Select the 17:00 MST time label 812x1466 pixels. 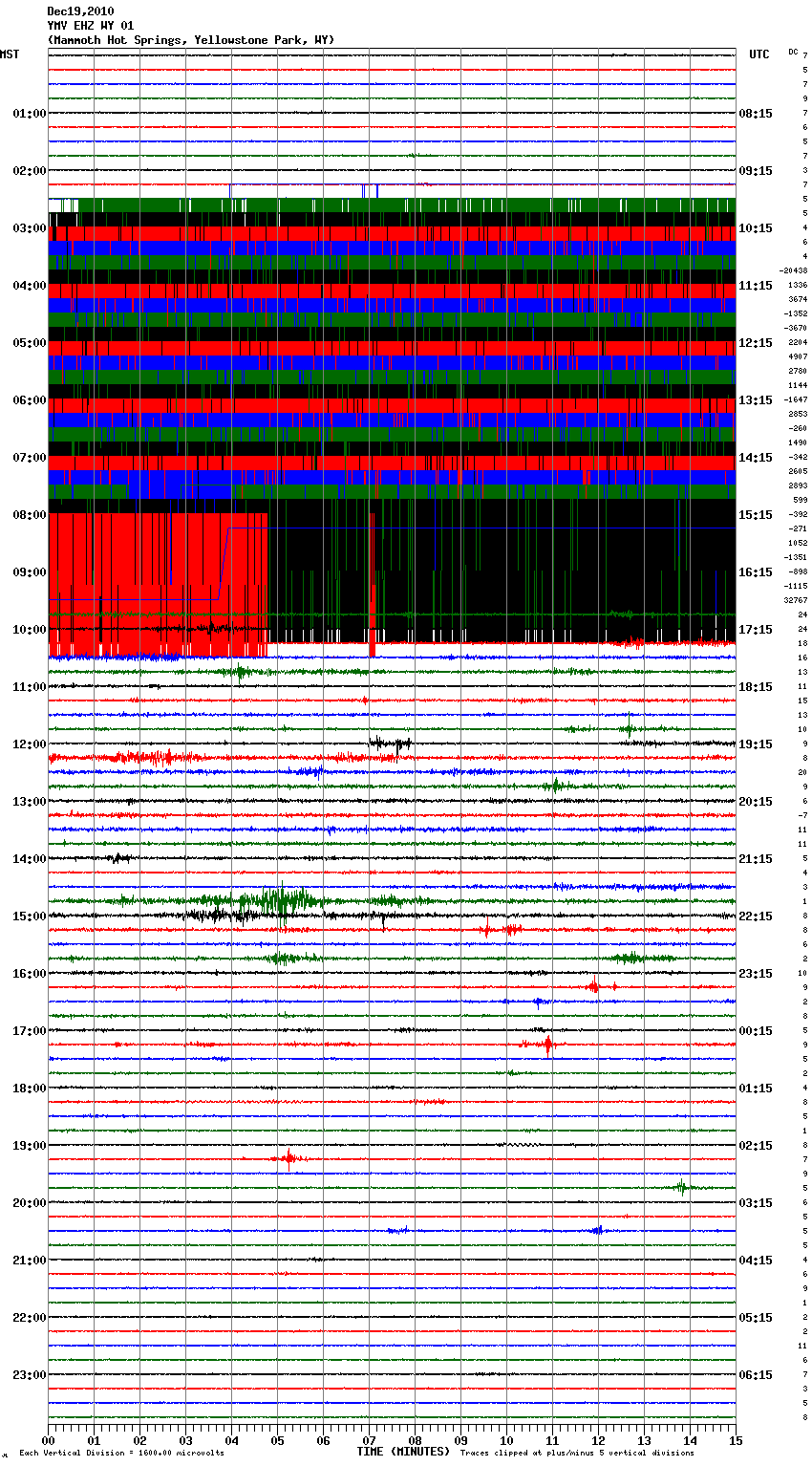(30, 1031)
